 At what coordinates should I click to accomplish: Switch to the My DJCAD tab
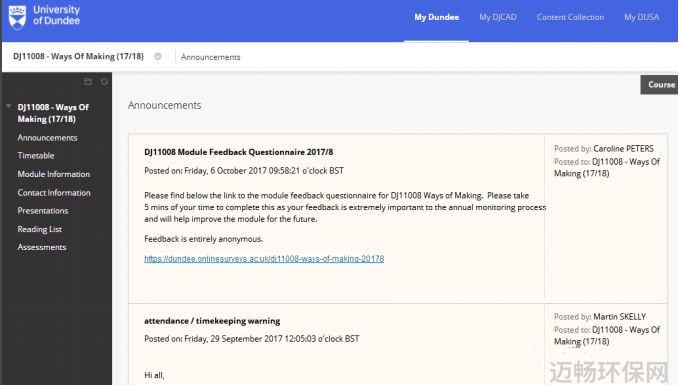(x=498, y=17)
